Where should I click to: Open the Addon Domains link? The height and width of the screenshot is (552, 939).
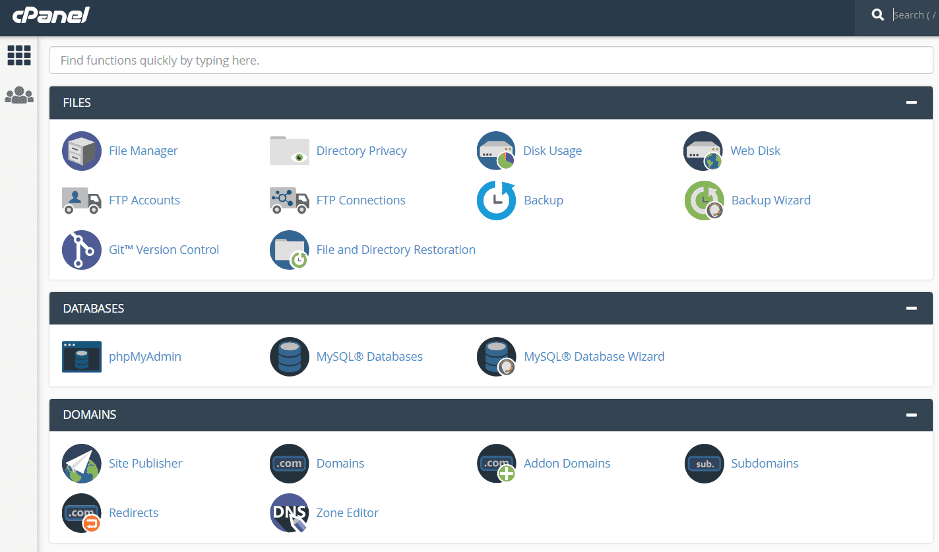coord(566,464)
